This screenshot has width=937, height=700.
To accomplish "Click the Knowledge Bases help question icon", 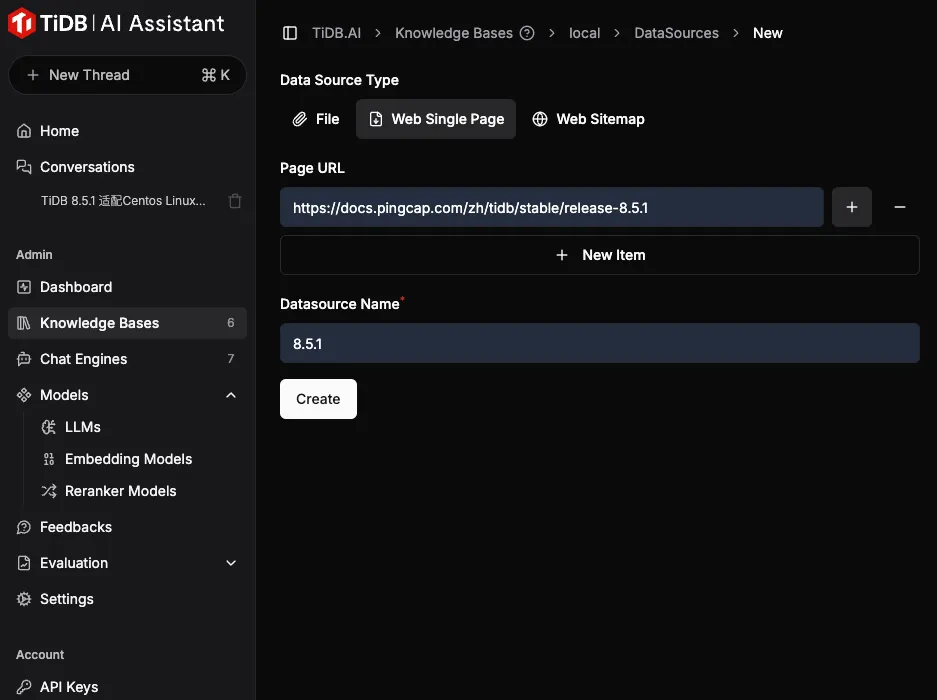I will tap(527, 33).
